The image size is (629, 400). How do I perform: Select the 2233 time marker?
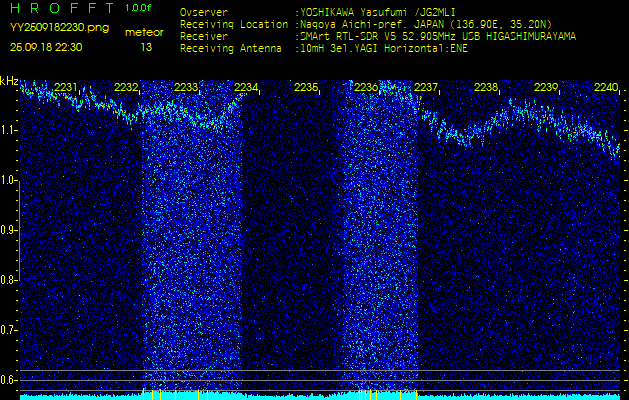186,88
